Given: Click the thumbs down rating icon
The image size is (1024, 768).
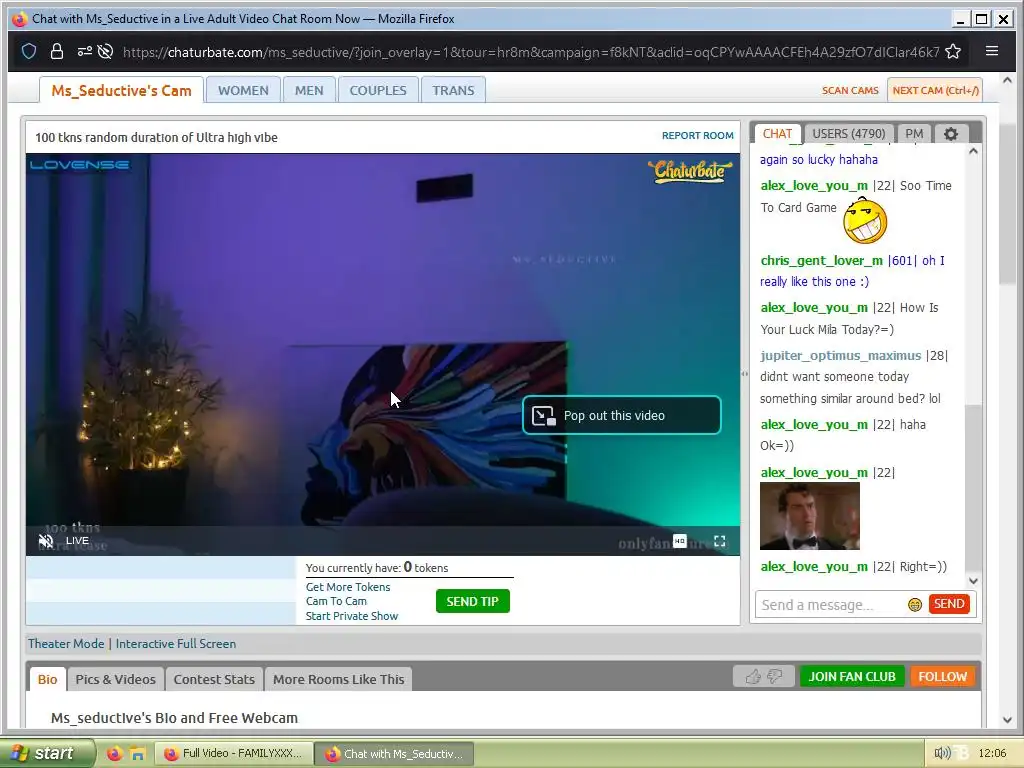Looking at the screenshot, I should tap(775, 677).
